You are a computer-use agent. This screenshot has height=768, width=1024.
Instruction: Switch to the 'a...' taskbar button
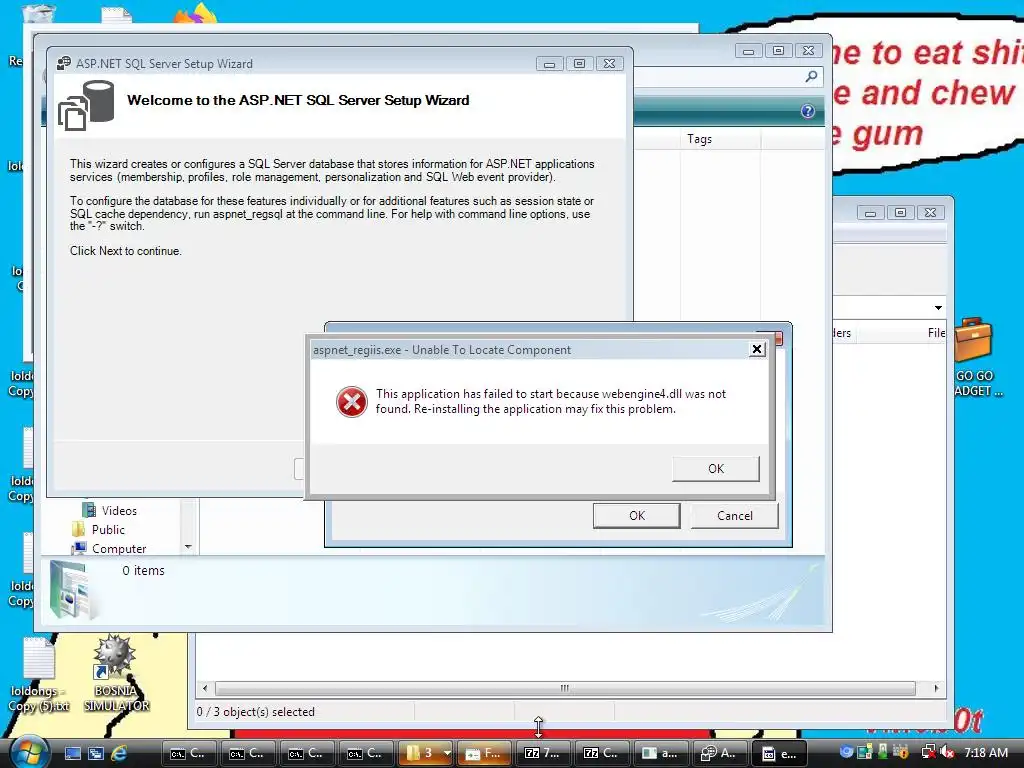[662, 753]
